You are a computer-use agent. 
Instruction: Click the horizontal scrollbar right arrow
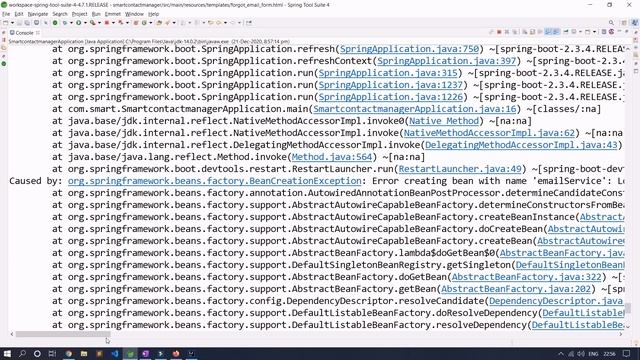coord(621,334)
